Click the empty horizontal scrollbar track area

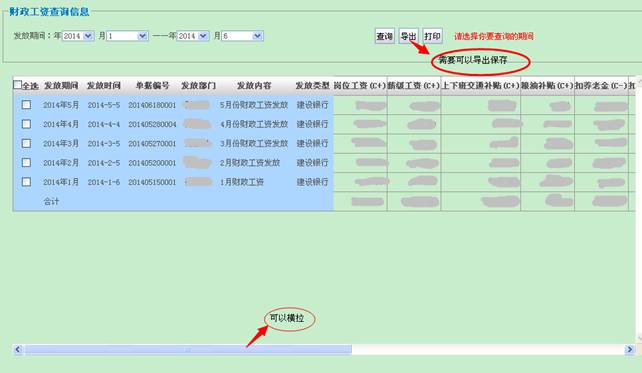click(488, 349)
